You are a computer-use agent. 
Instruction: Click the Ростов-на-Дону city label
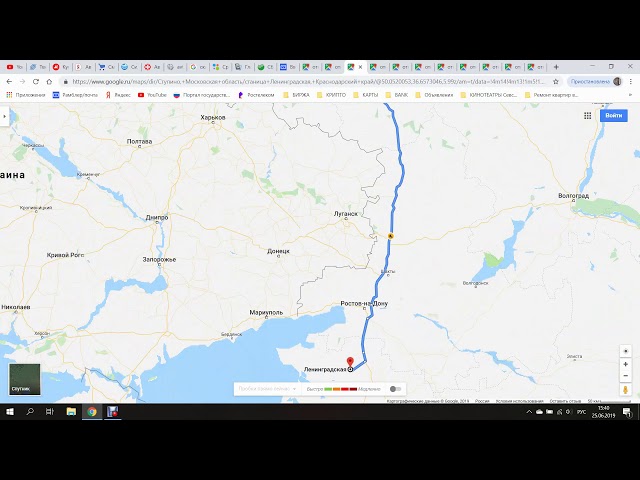click(x=364, y=303)
